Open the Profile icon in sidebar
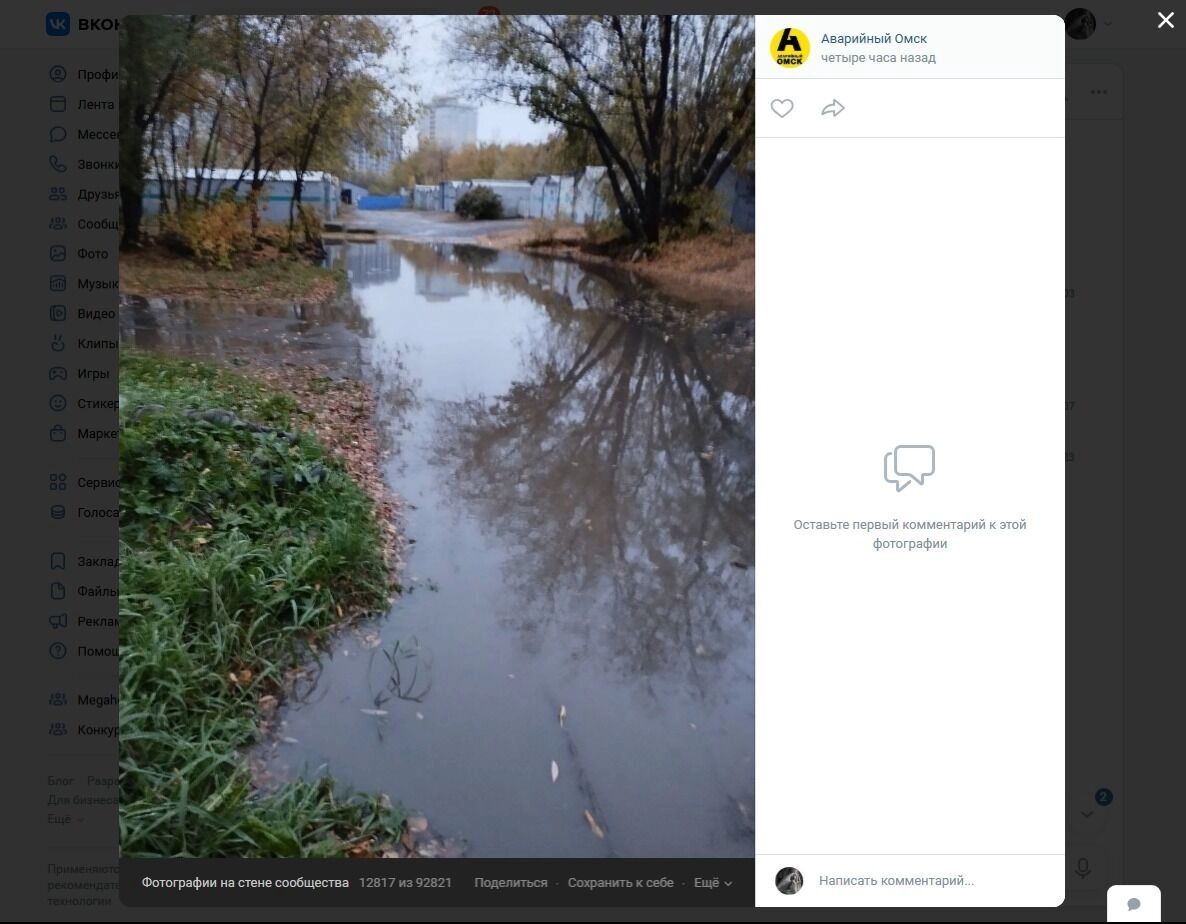The image size is (1186, 924). point(58,74)
